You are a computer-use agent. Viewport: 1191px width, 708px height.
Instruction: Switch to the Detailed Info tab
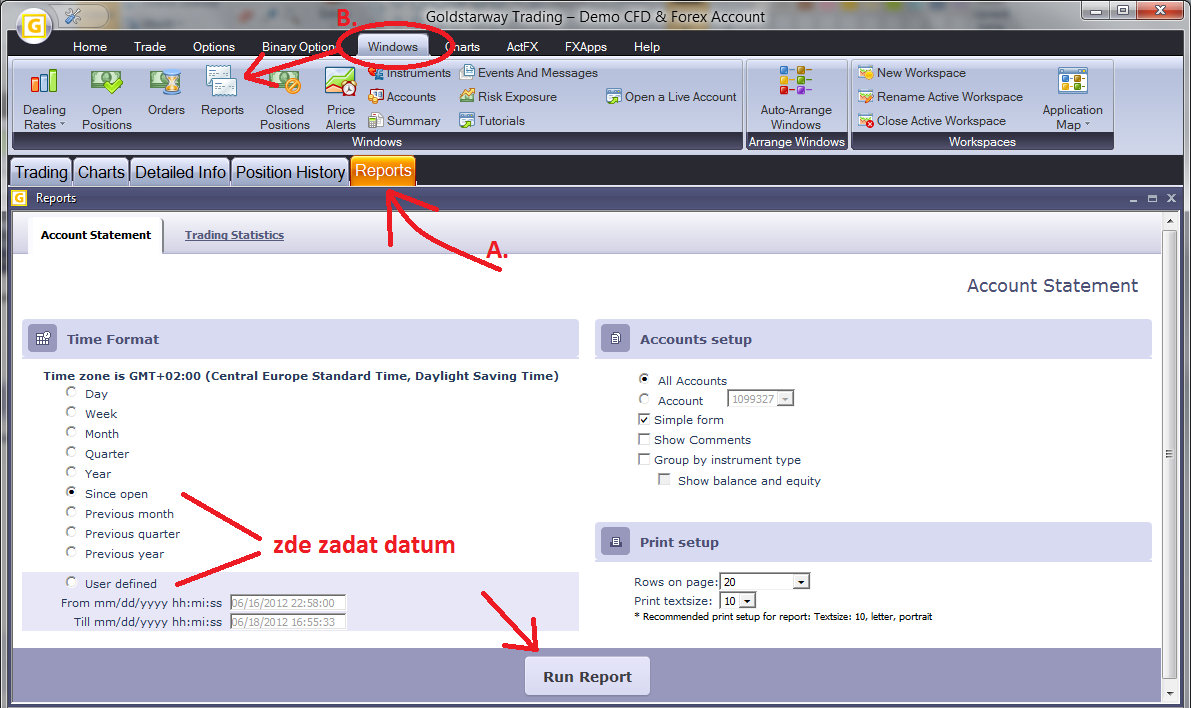click(180, 172)
